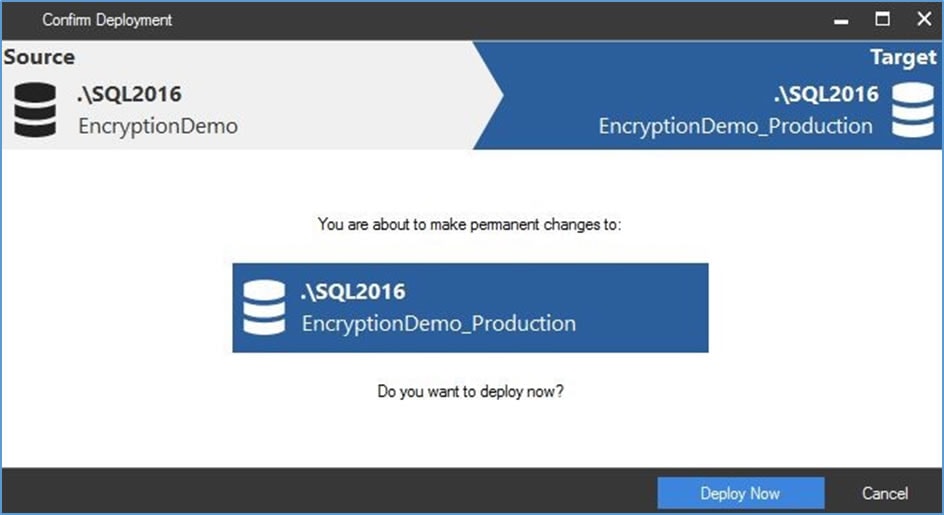The height and width of the screenshot is (515, 944).
Task: Click the permanent changes warning text
Action: click(470, 225)
